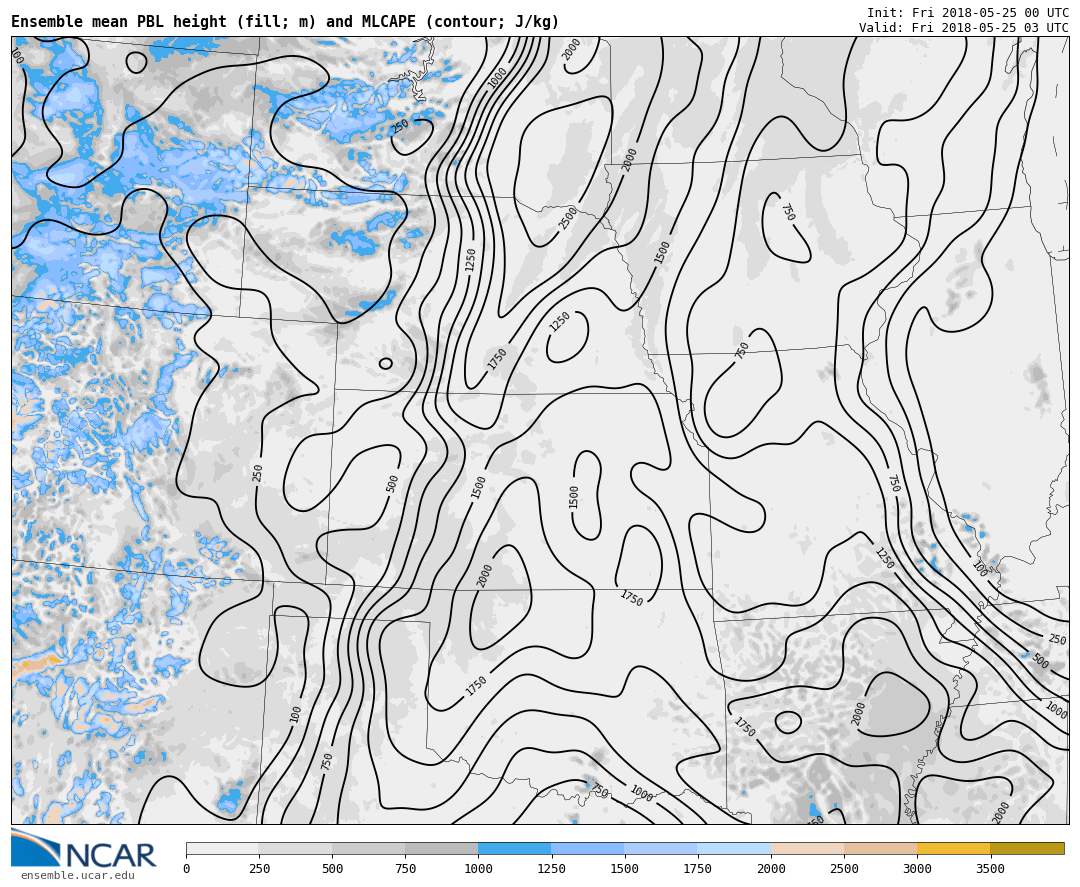Screen dimensions: 1080x887
Task: Click the 3500 tick label on color bar
Action: (990, 869)
